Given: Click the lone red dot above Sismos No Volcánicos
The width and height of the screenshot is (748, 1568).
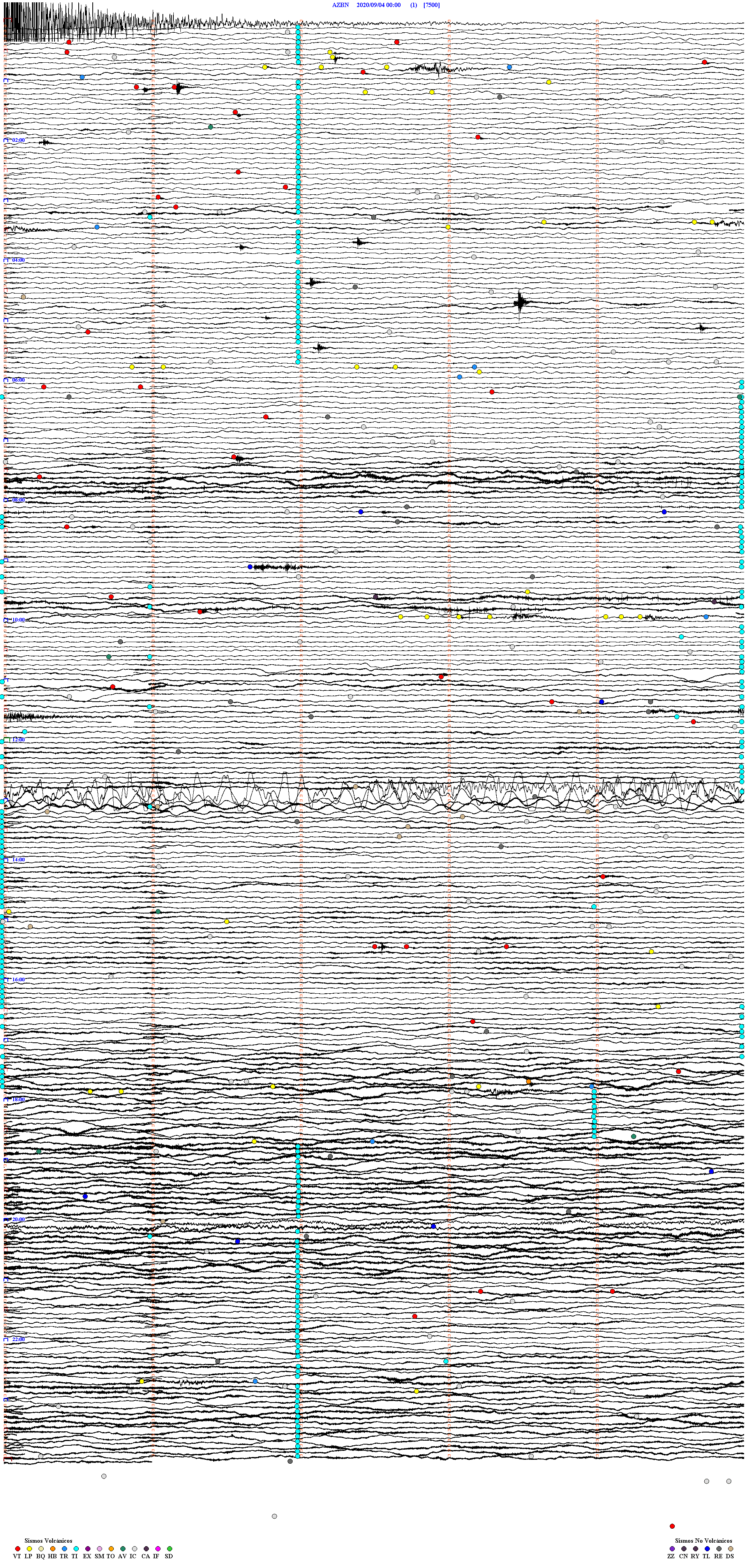Looking at the screenshot, I should pos(672,1526).
